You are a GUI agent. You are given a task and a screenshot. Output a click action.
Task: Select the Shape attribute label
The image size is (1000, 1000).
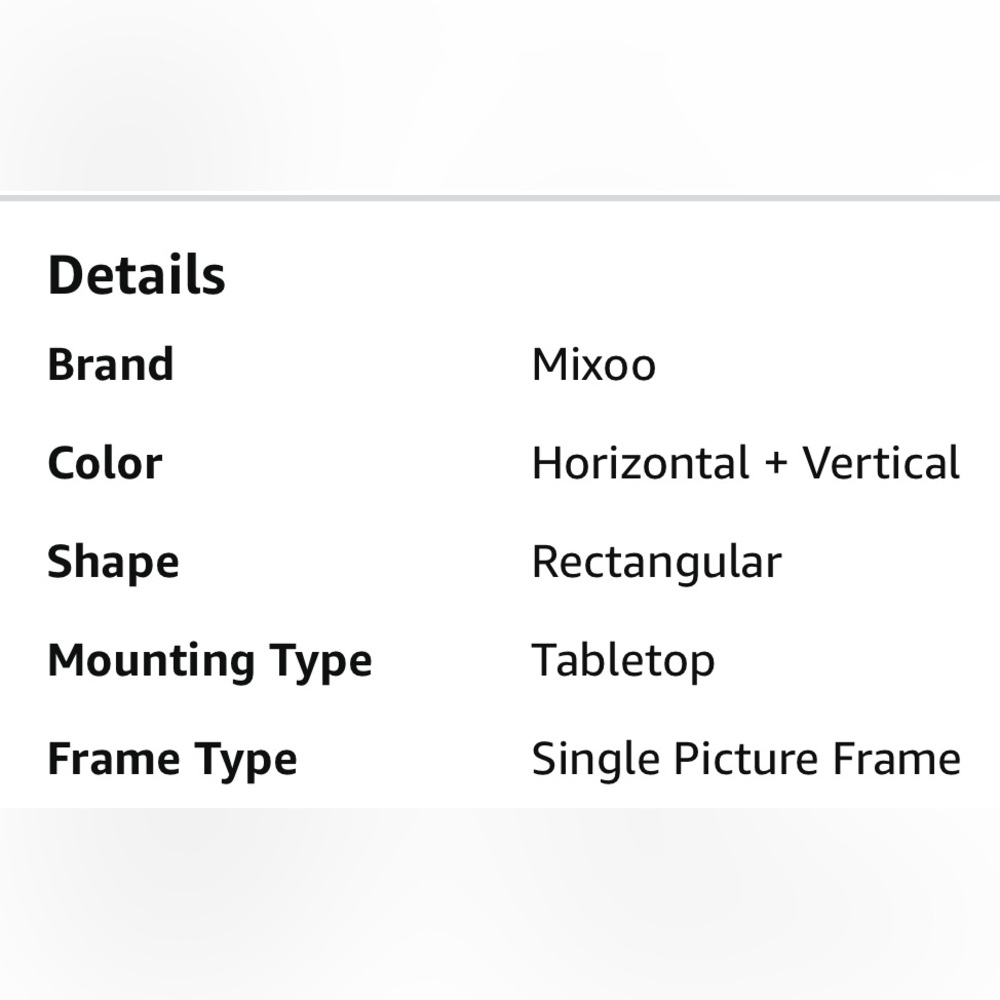pyautogui.click(x=113, y=562)
